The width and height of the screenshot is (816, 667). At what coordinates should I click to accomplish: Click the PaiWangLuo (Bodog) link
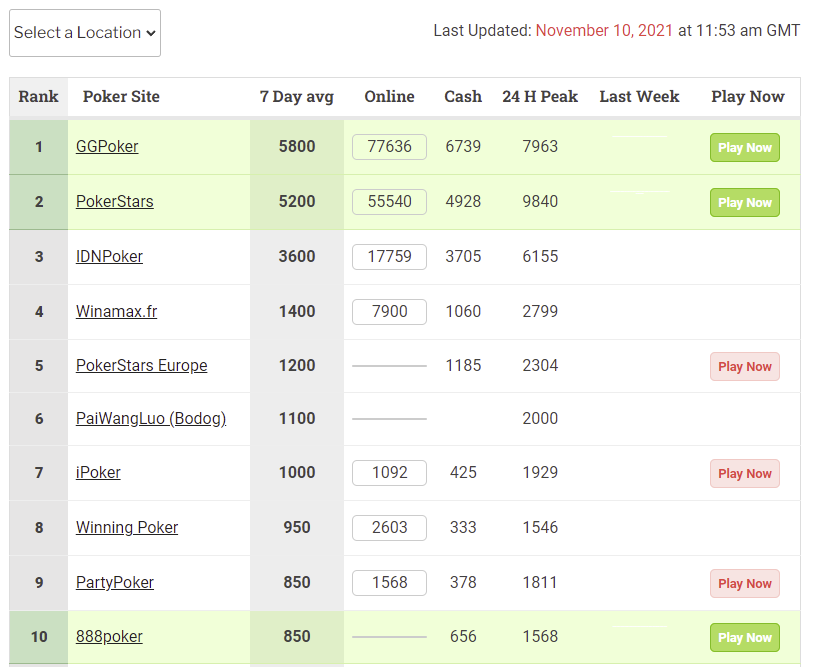click(x=151, y=419)
